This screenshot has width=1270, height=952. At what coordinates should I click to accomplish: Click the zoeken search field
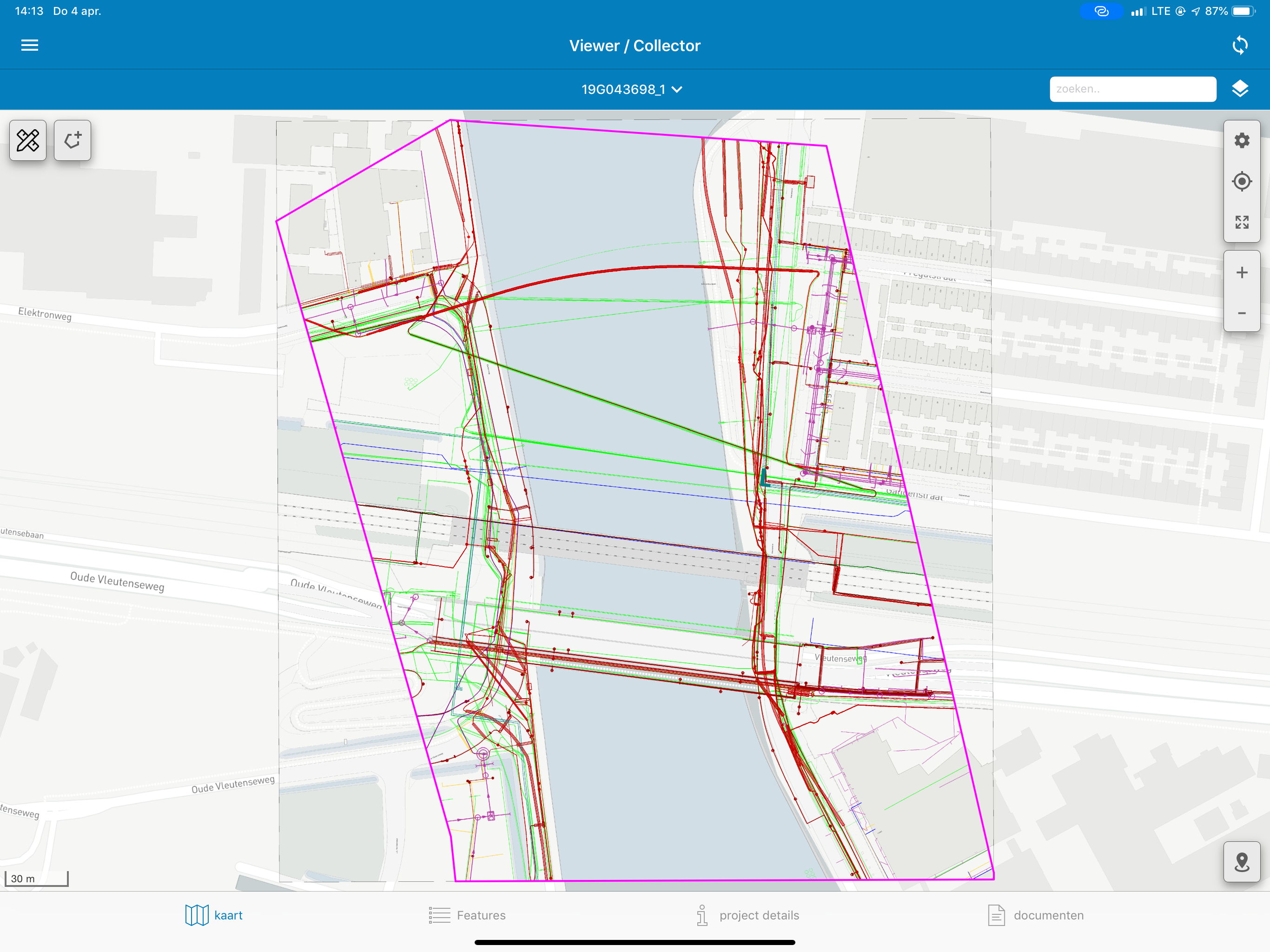tap(1132, 89)
